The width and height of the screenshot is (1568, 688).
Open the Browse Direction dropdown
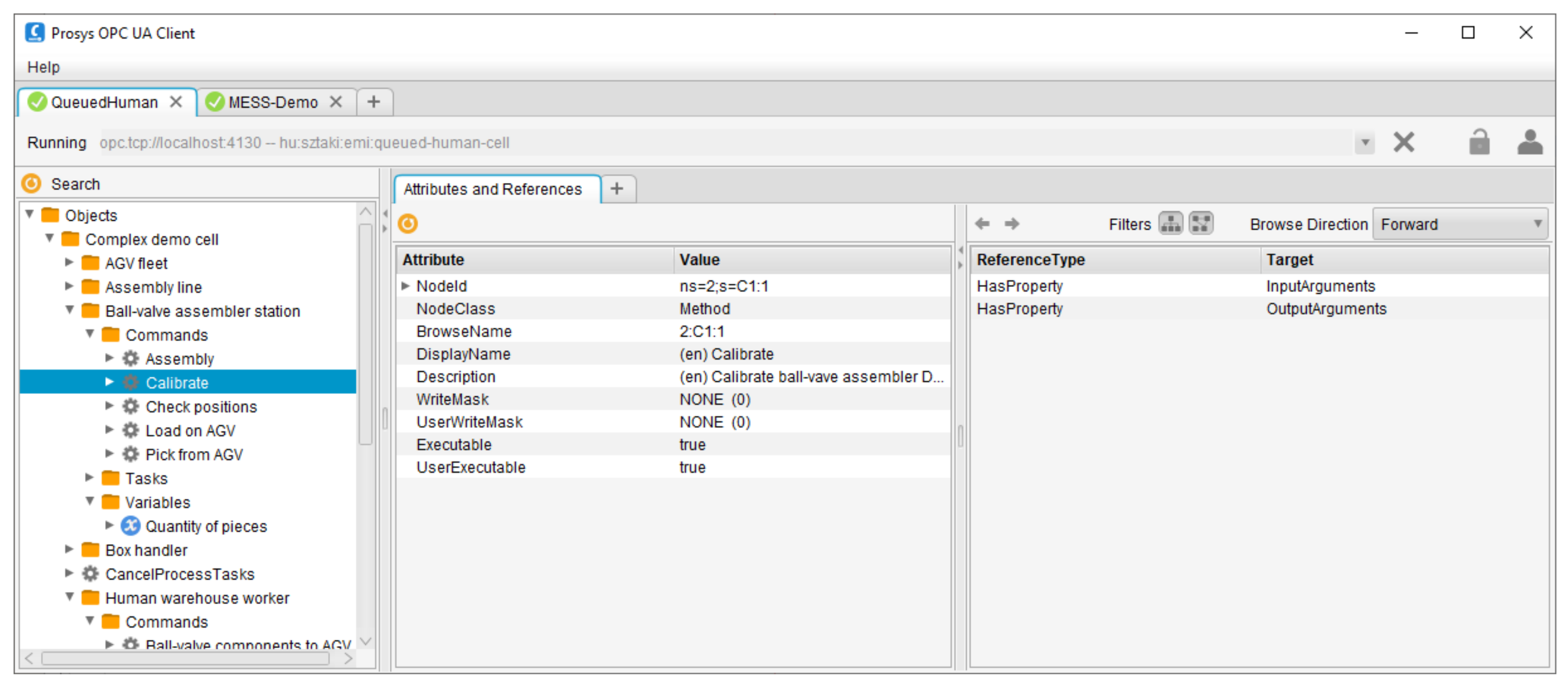1460,224
